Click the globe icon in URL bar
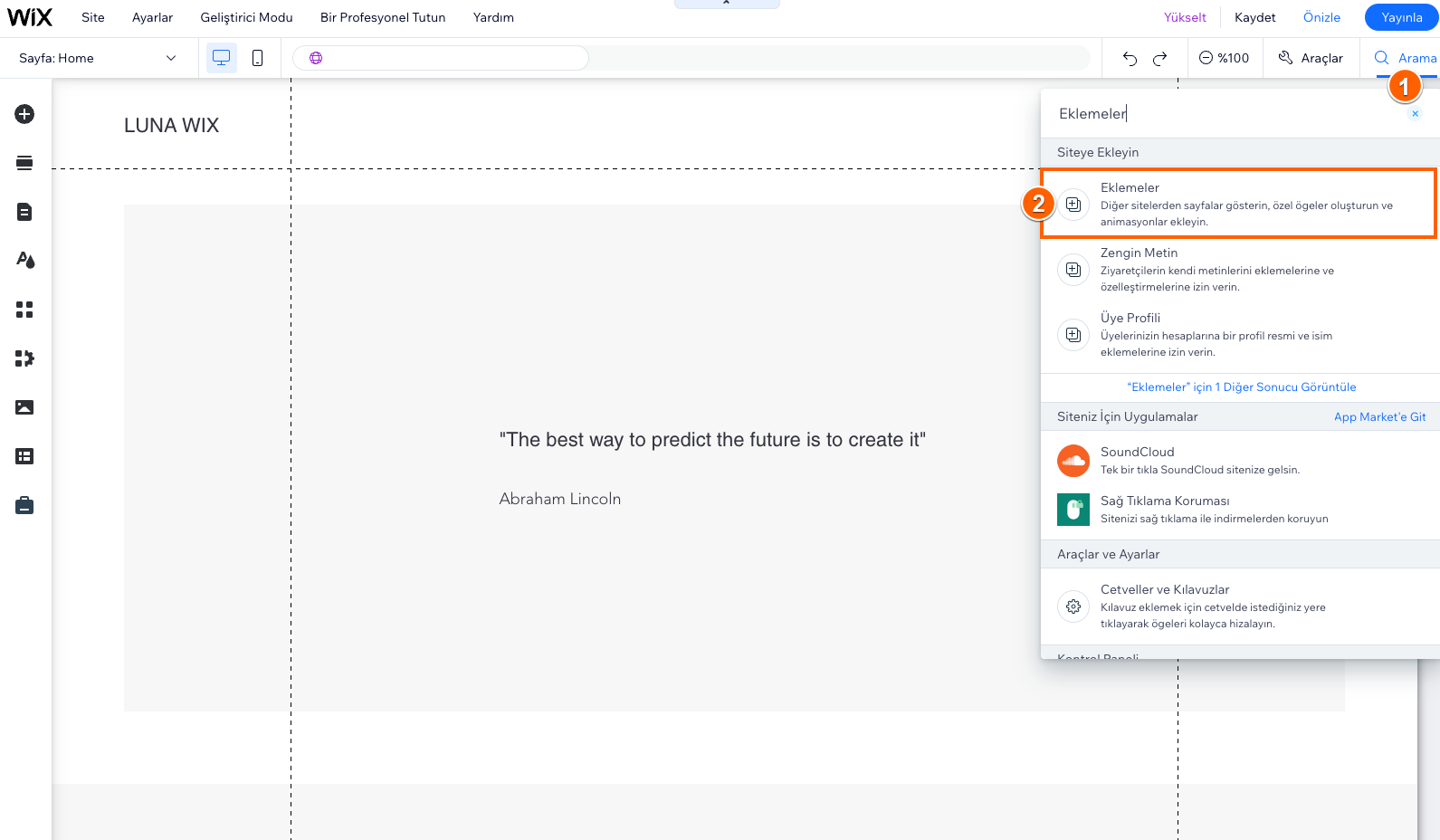1440x840 pixels. point(316,58)
